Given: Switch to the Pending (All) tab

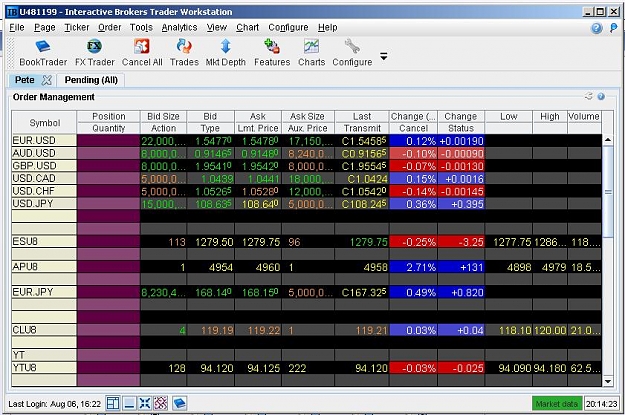Looking at the screenshot, I should pos(91,80).
